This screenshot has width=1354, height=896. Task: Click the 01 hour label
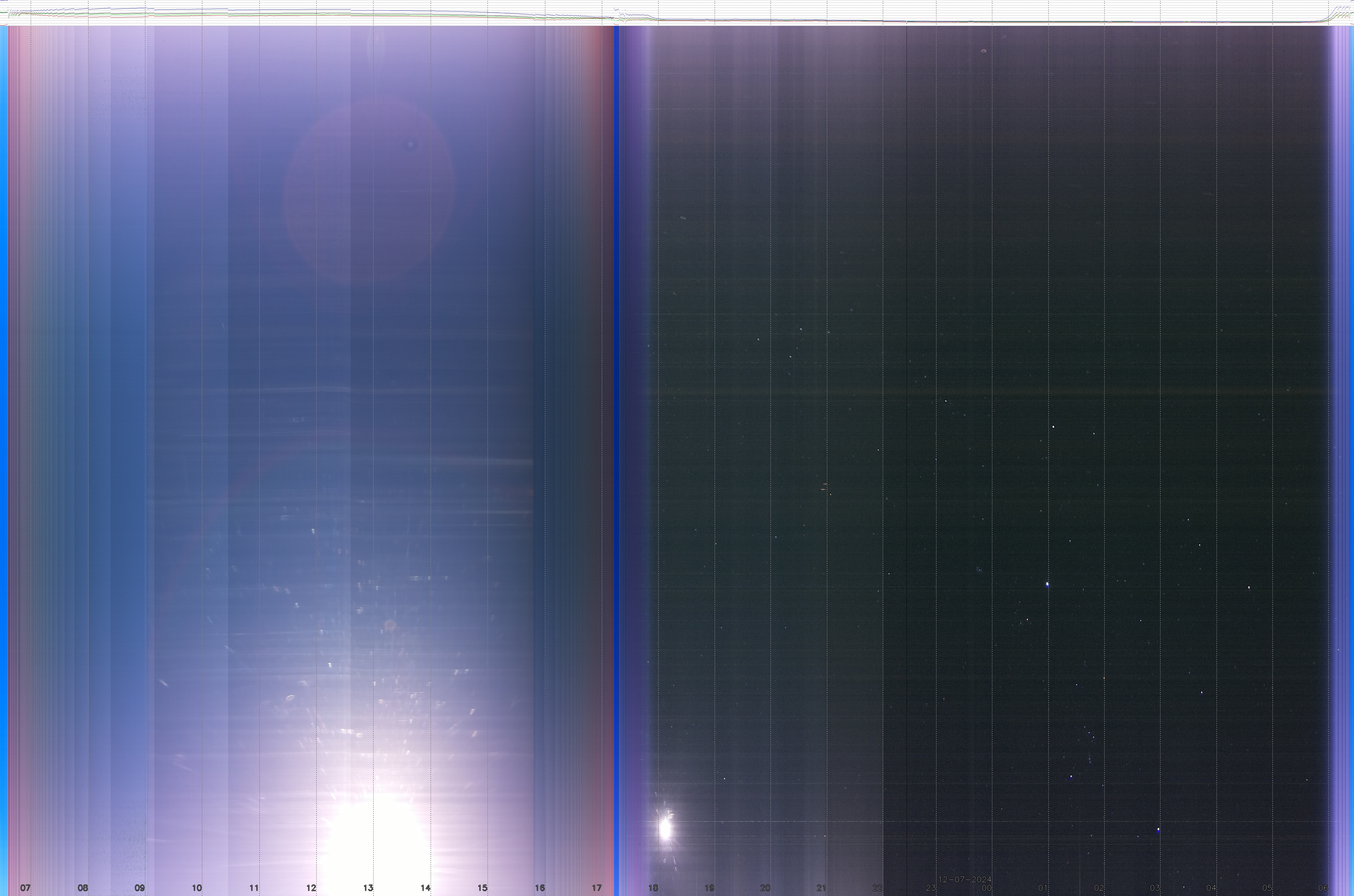coord(1043,888)
